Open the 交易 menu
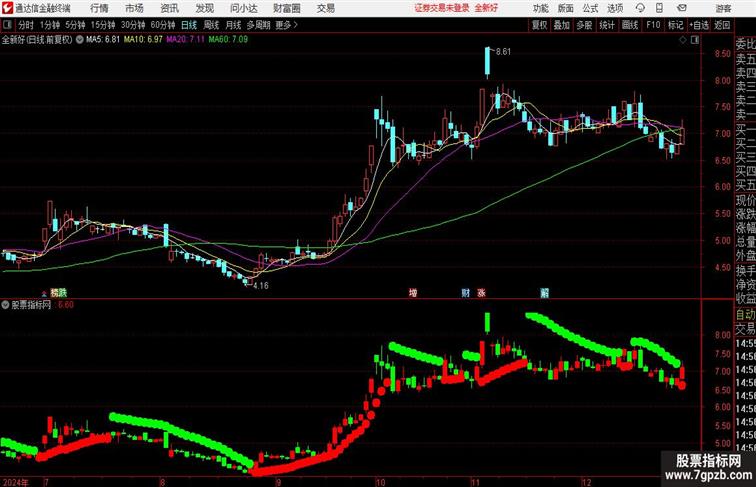The image size is (756, 487). (325, 8)
